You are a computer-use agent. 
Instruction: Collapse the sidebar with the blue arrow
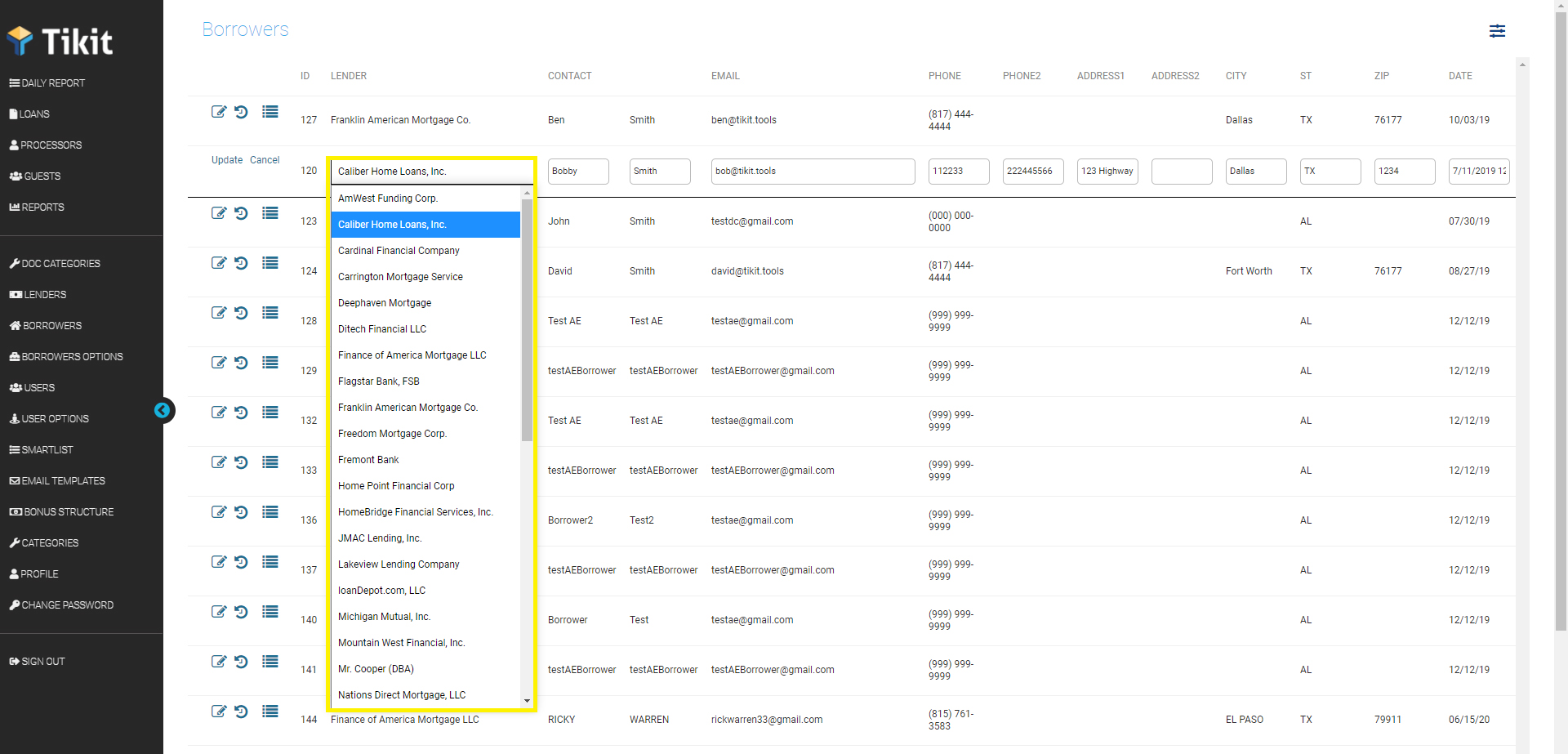point(163,410)
